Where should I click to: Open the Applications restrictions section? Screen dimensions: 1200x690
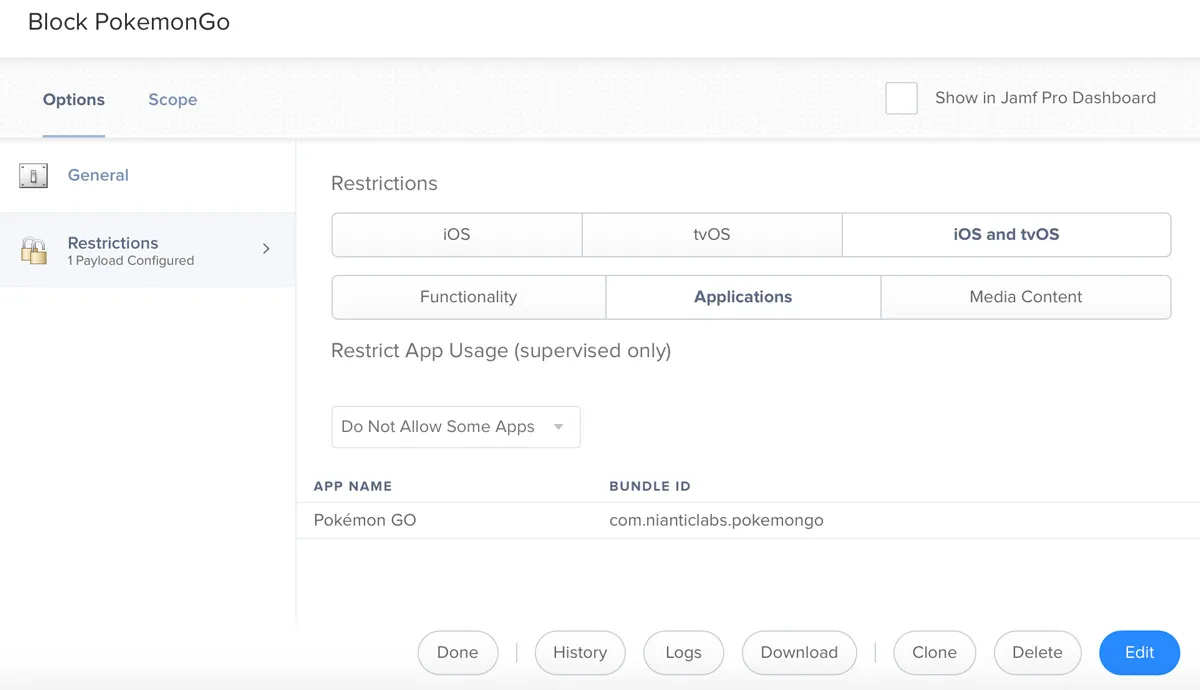coord(743,297)
